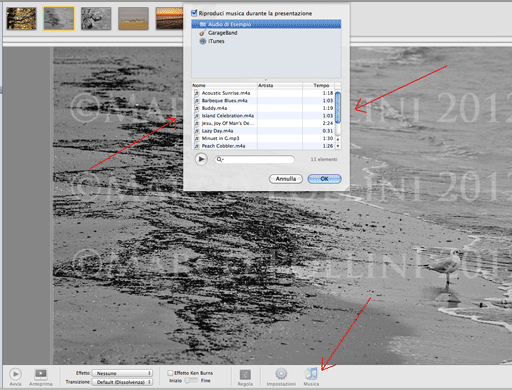
Task: Click the music note icon beside Acoustic Sunrise.m4a
Action: pyautogui.click(x=197, y=93)
